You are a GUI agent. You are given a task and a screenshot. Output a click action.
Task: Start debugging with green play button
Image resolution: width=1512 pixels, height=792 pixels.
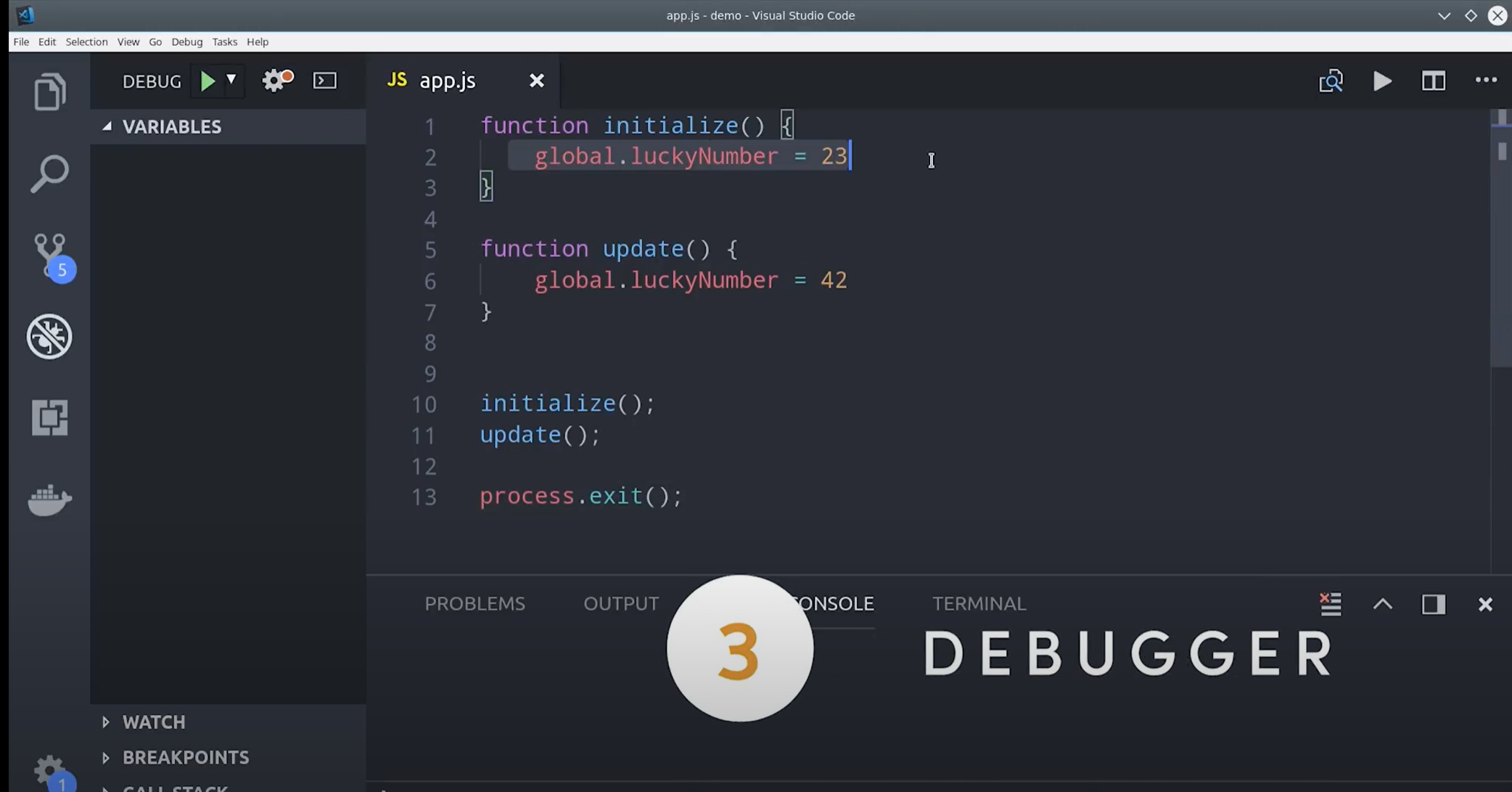(x=208, y=81)
